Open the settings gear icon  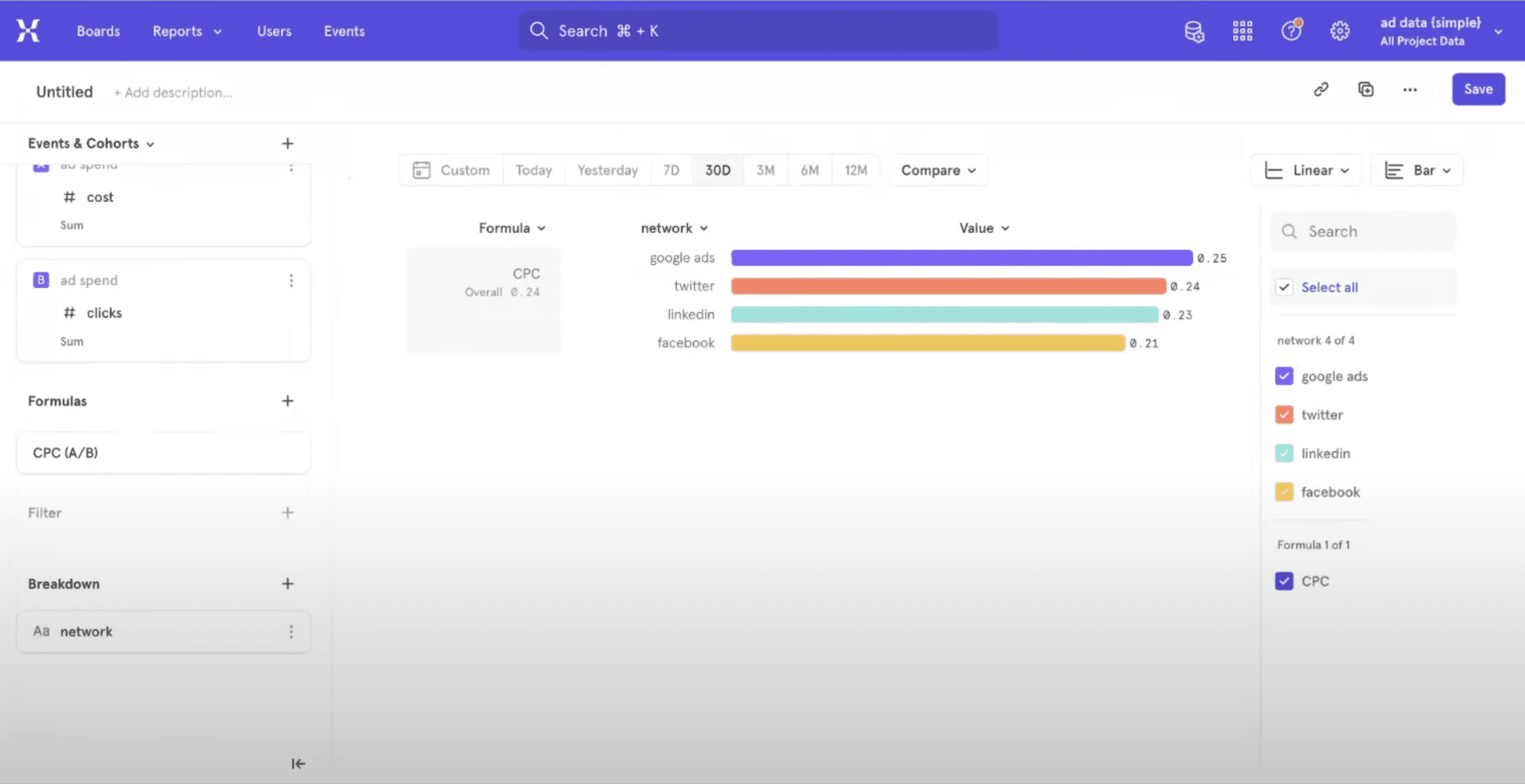(x=1340, y=31)
